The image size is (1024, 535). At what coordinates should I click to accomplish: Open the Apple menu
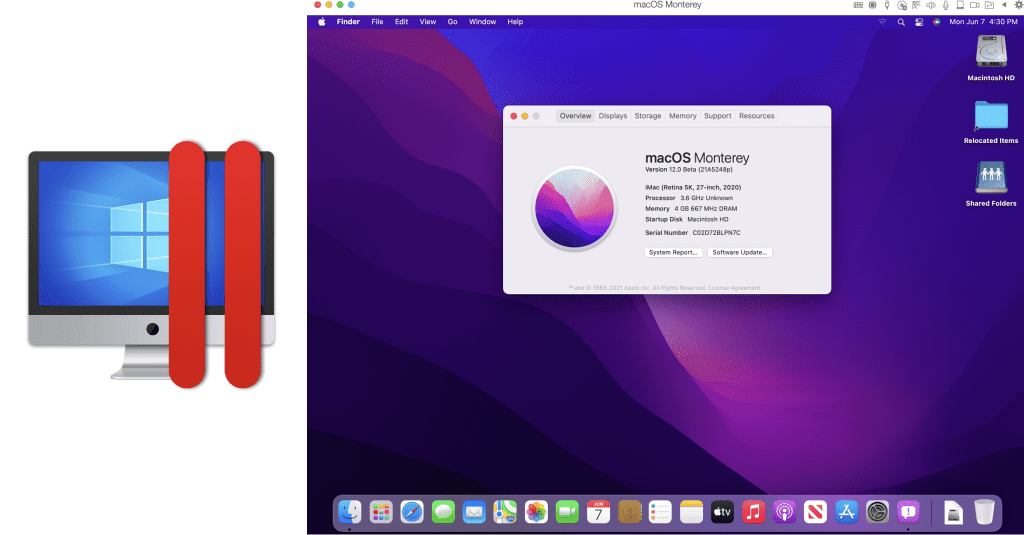pos(321,22)
